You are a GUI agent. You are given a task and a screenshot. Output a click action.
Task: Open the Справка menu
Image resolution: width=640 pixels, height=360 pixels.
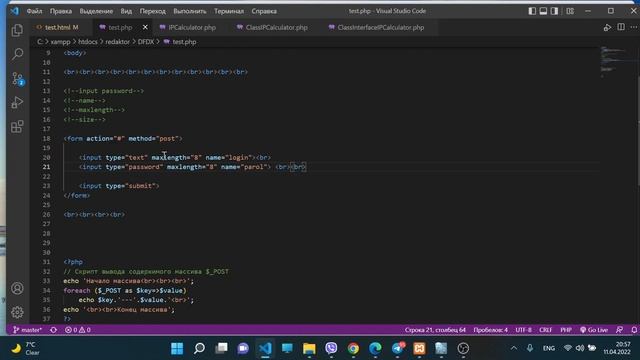(x=264, y=11)
